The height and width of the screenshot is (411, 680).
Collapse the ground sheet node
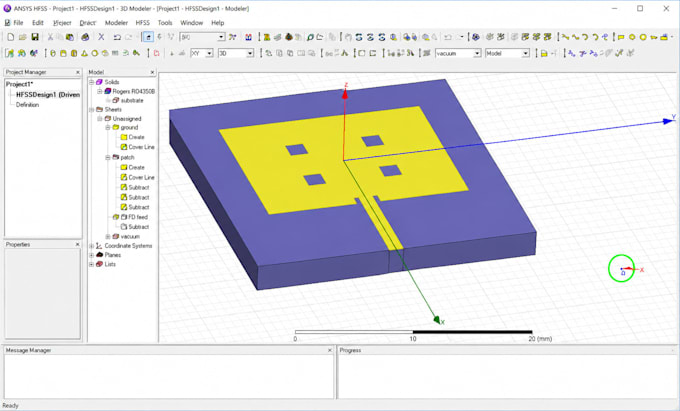coord(108,127)
